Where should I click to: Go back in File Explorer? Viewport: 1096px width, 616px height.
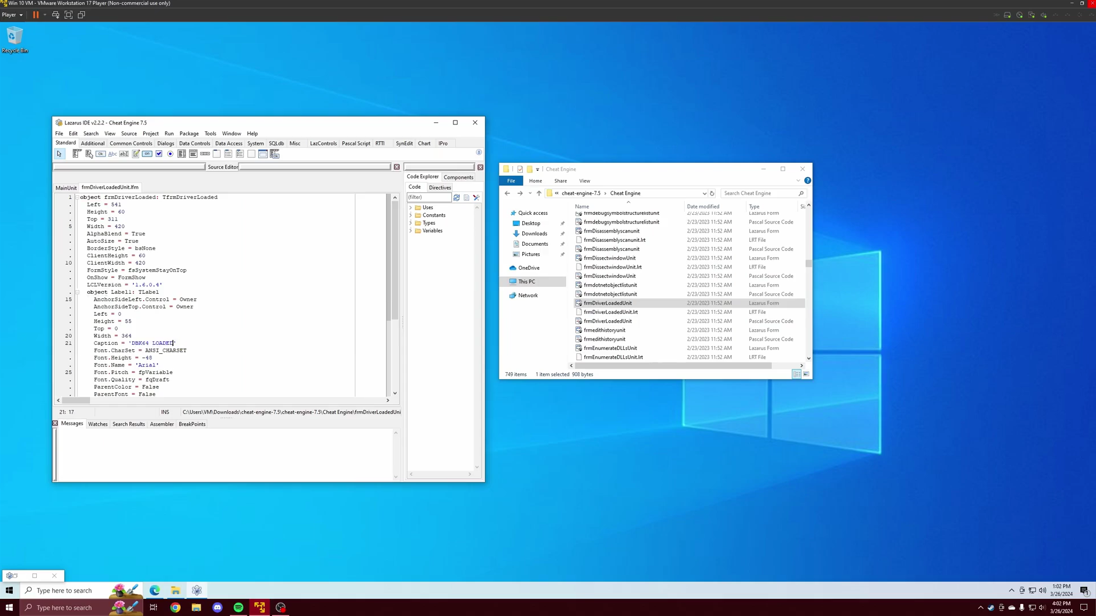tap(507, 194)
